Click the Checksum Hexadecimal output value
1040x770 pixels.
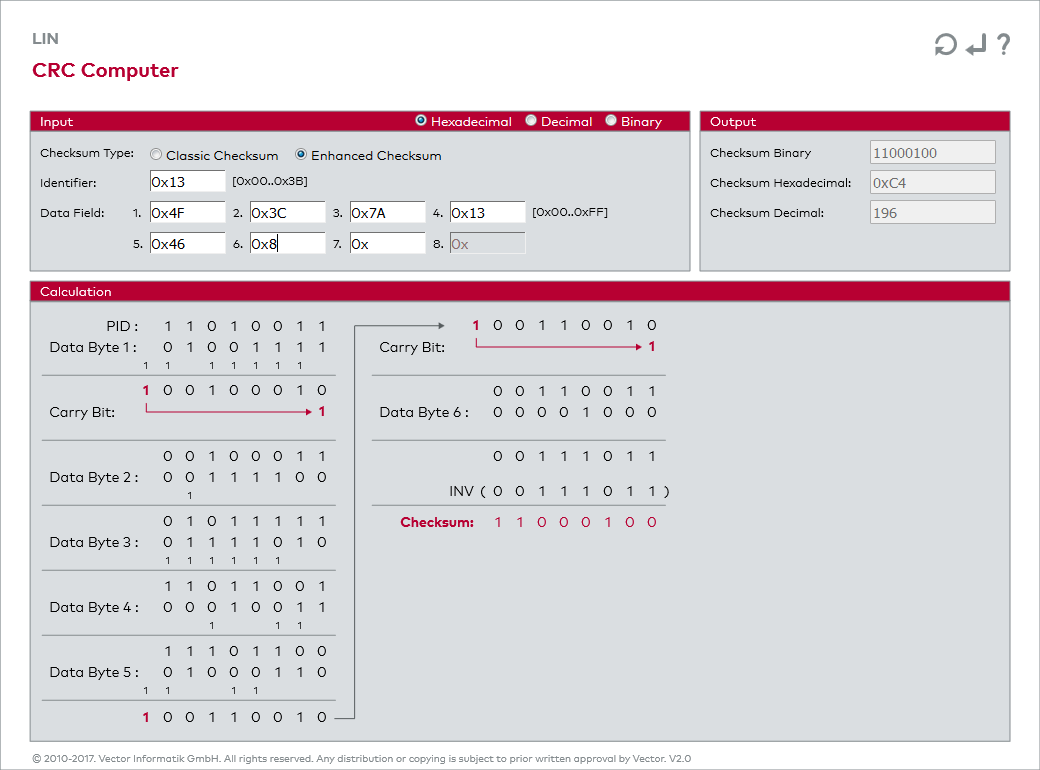point(932,183)
